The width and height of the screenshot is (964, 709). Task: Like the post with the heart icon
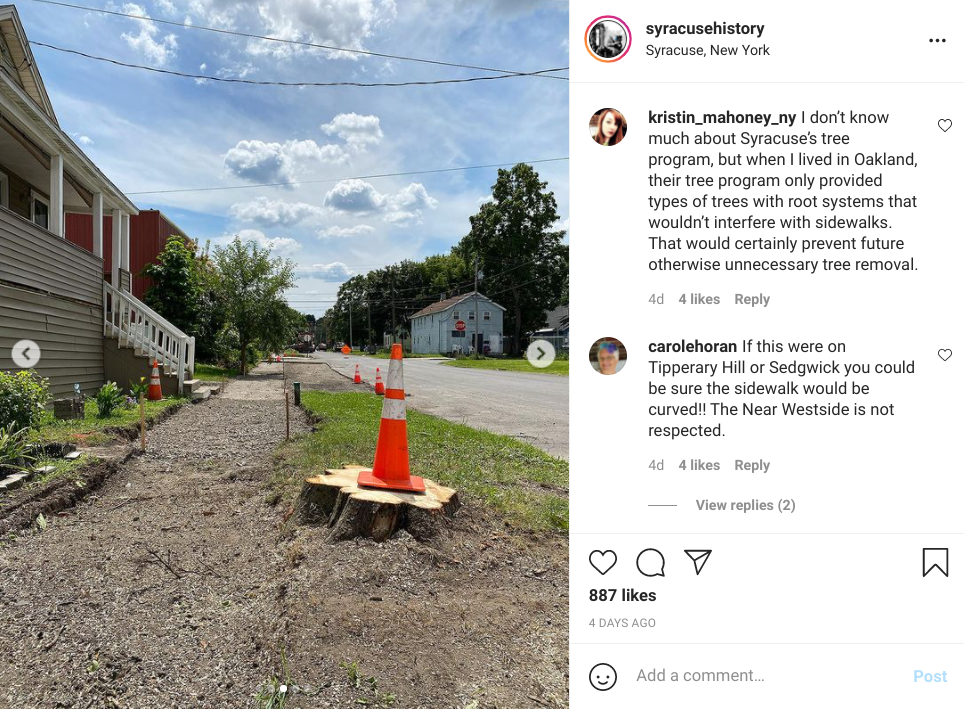click(602, 562)
